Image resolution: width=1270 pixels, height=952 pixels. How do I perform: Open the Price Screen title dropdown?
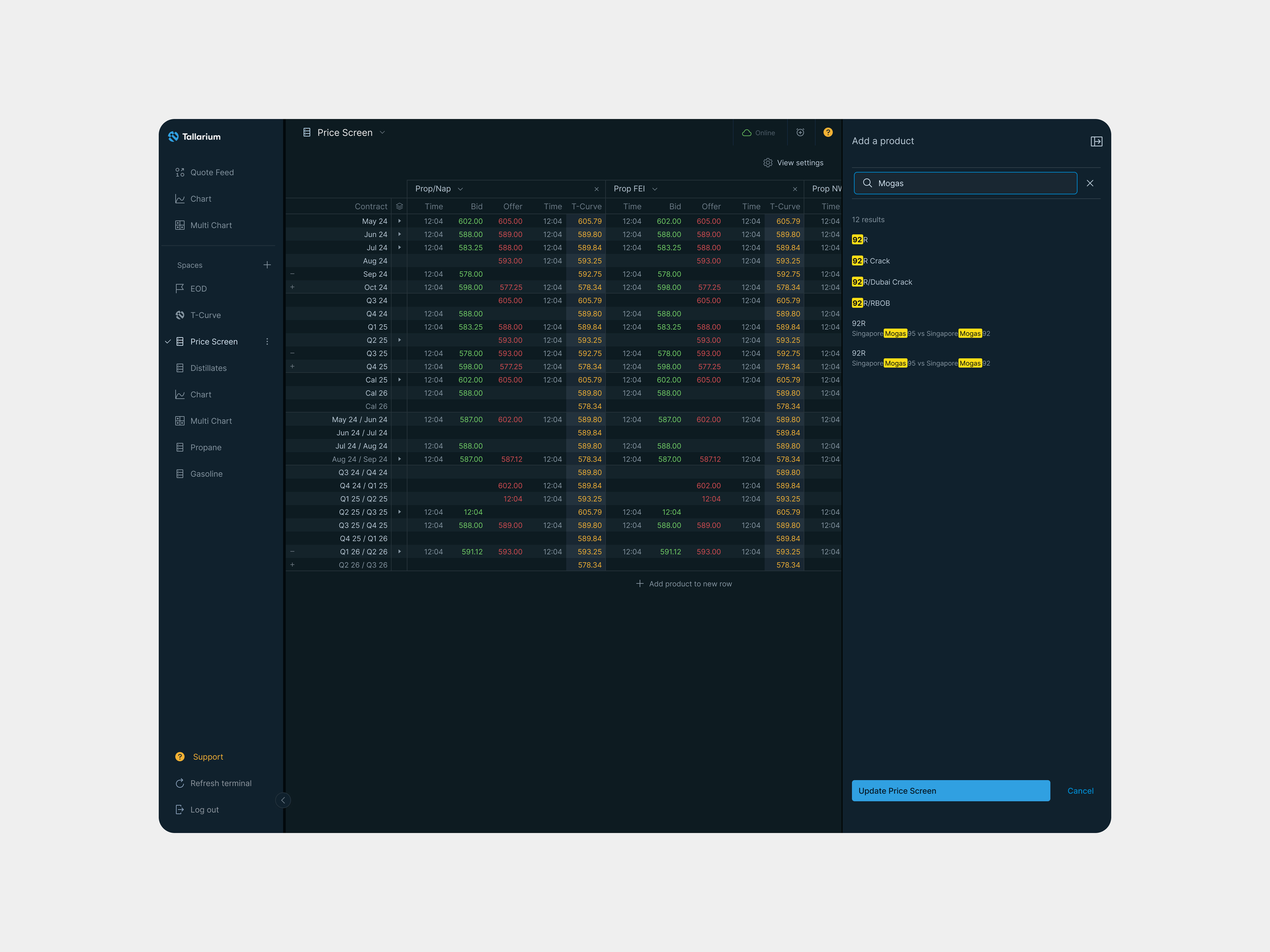(x=383, y=133)
